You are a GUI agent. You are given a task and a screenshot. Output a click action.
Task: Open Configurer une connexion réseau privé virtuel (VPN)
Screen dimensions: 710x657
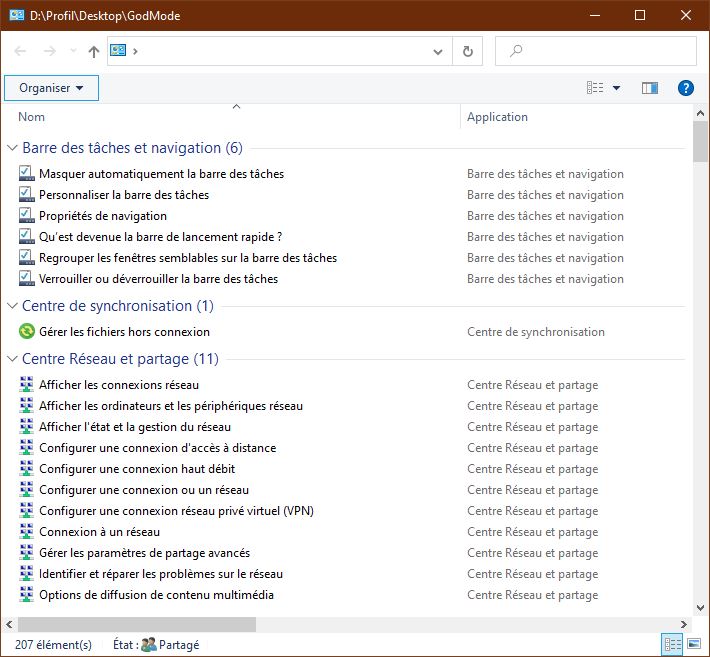[x=176, y=511]
